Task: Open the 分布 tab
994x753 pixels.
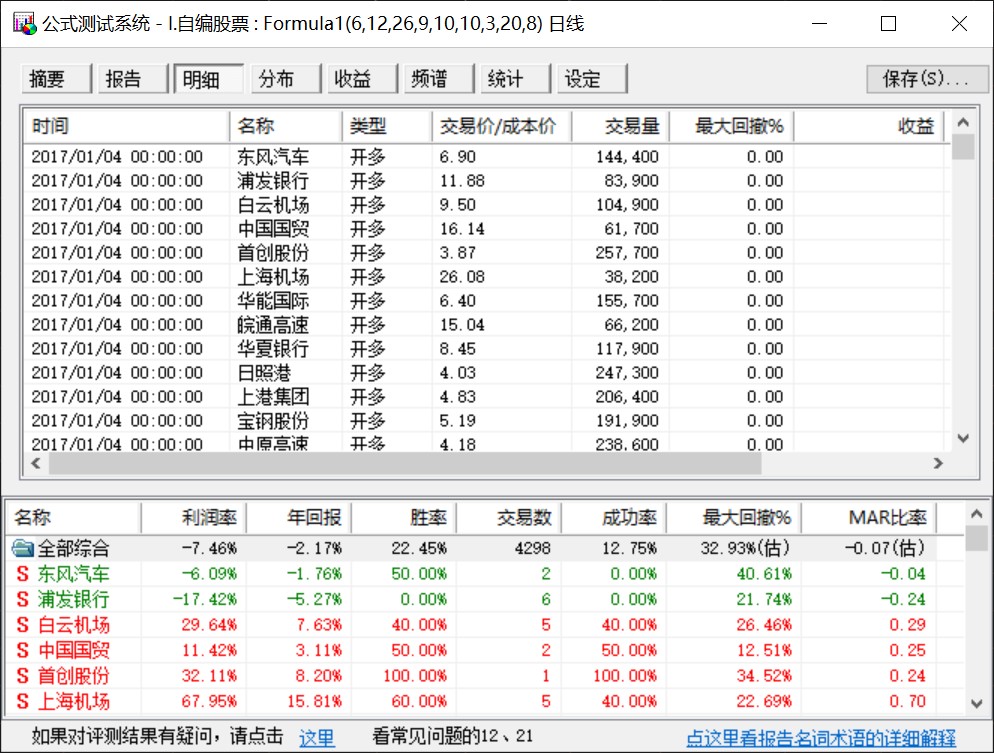Action: [x=285, y=79]
